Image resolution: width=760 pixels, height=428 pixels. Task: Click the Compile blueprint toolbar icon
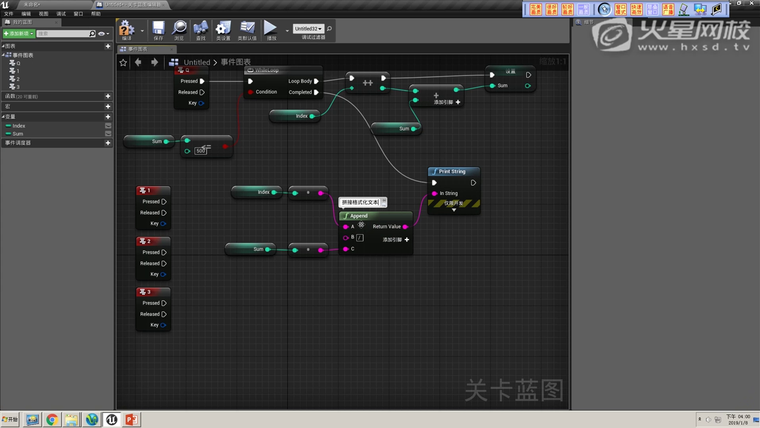(128, 30)
